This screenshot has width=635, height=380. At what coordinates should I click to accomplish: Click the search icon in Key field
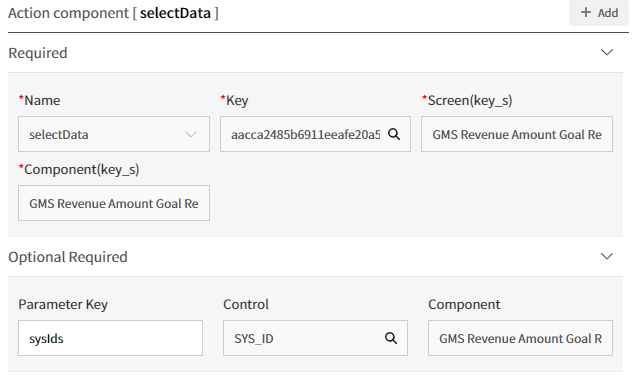point(394,134)
